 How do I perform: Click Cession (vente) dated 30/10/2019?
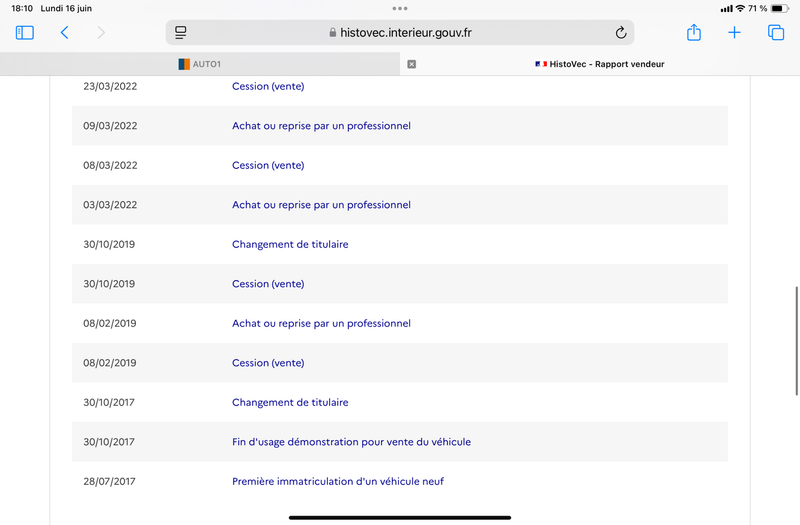268,284
